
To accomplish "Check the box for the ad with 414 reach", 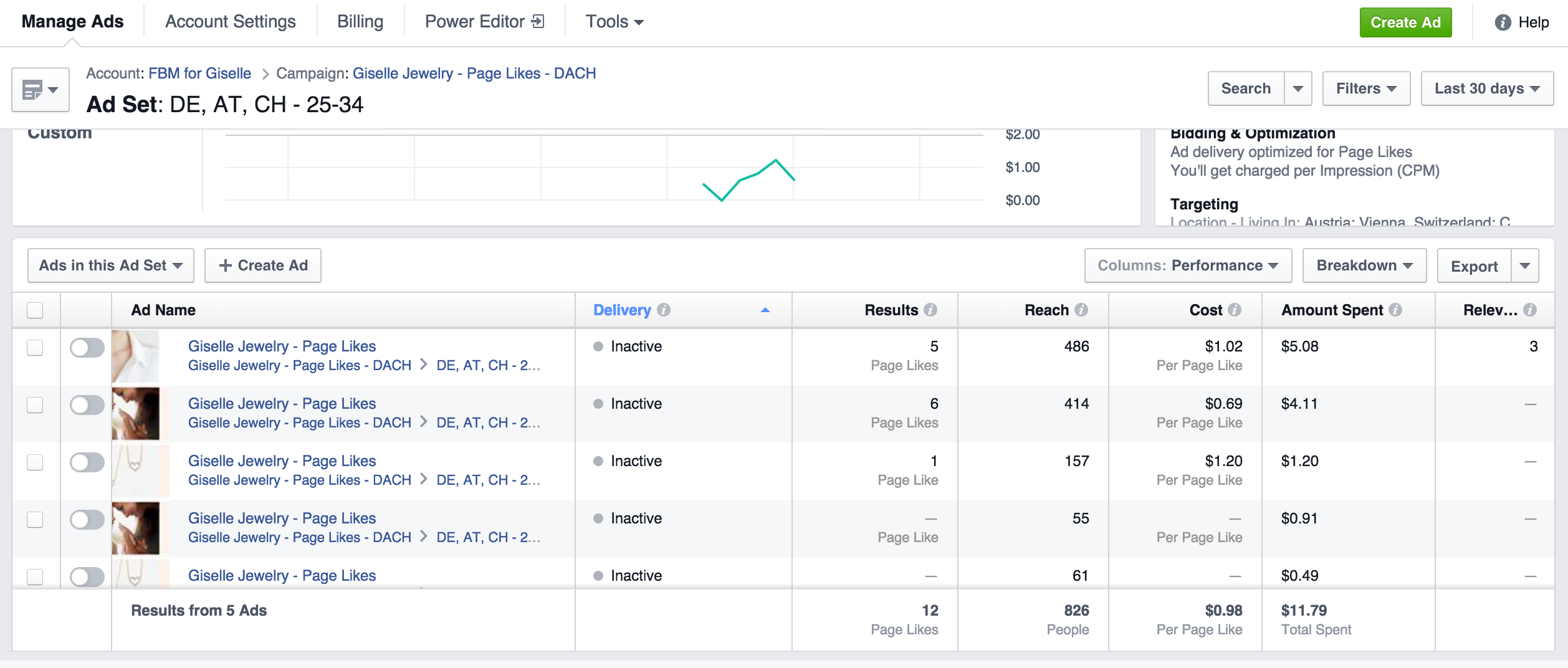I will [35, 405].
